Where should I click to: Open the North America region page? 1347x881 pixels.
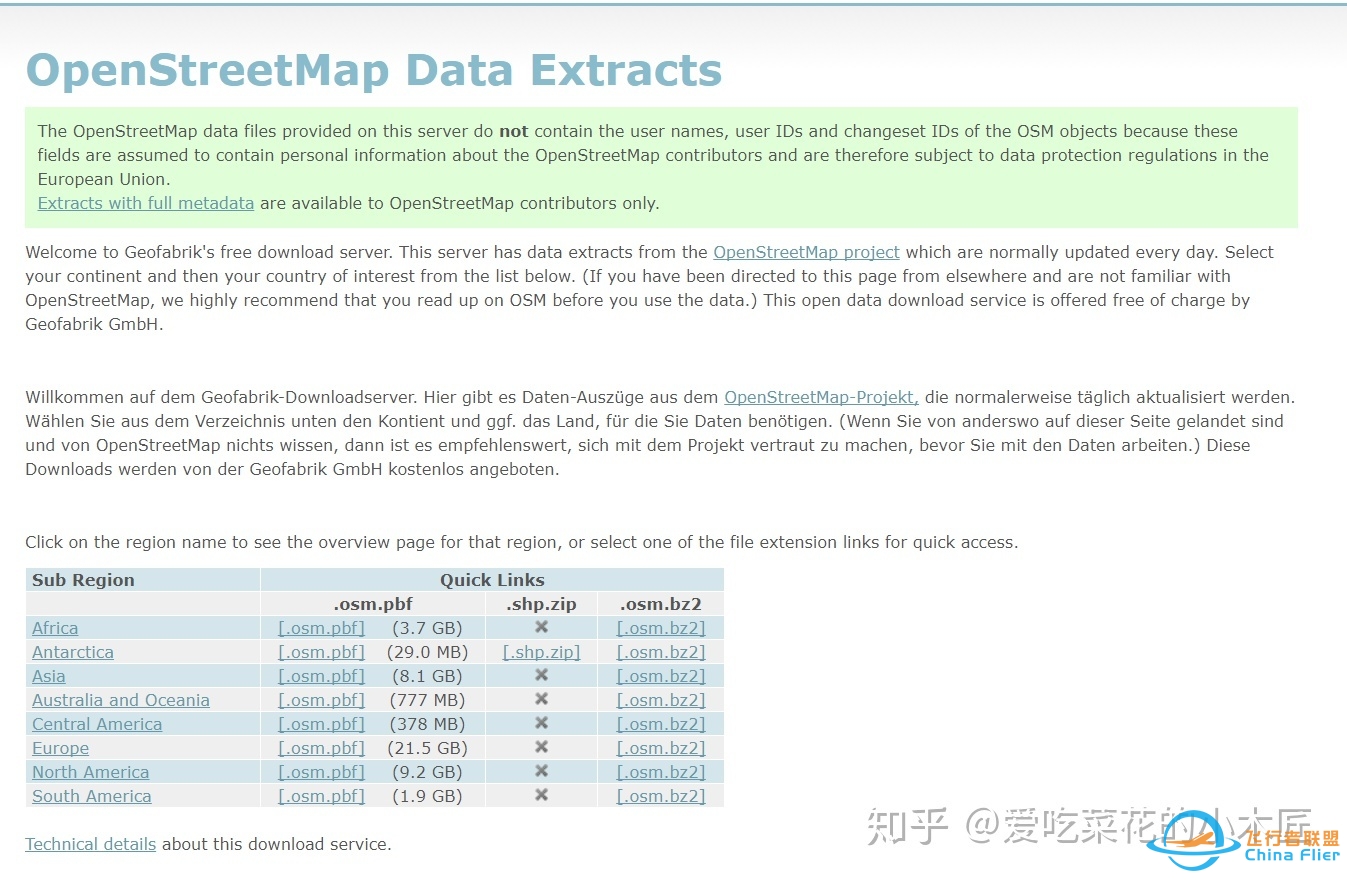tap(90, 772)
